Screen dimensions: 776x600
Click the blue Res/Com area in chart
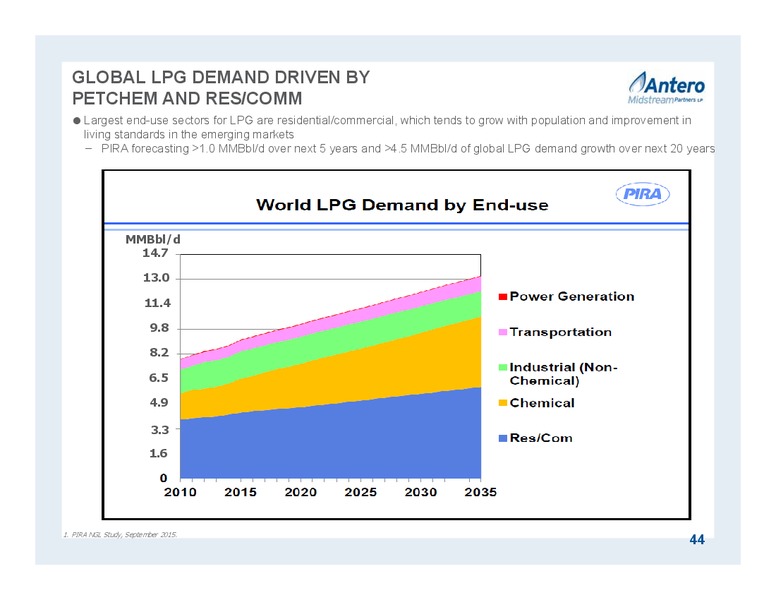point(331,443)
